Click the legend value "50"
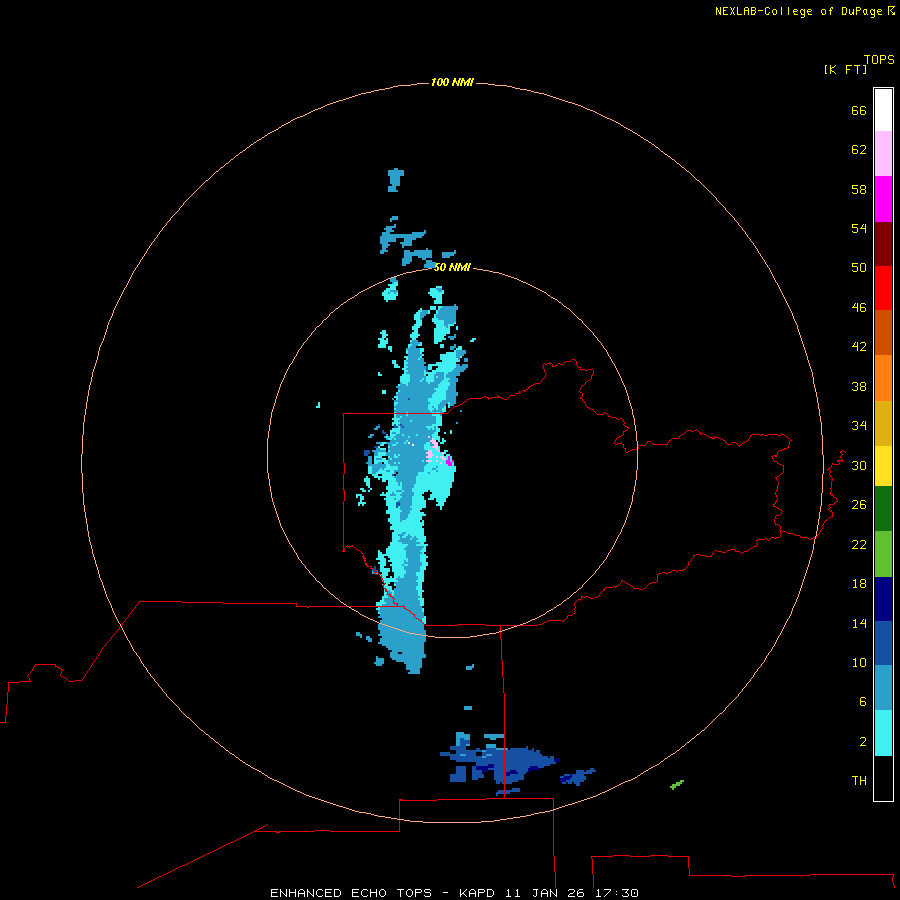Screen dimensions: 900x900 (x=859, y=268)
